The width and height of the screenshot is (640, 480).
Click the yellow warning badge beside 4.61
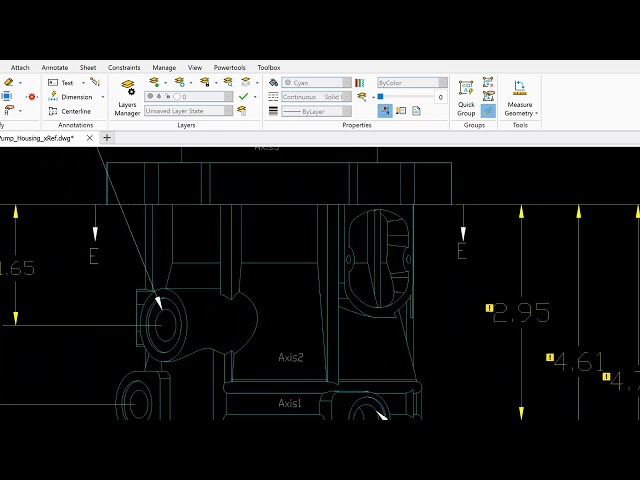tap(550, 357)
